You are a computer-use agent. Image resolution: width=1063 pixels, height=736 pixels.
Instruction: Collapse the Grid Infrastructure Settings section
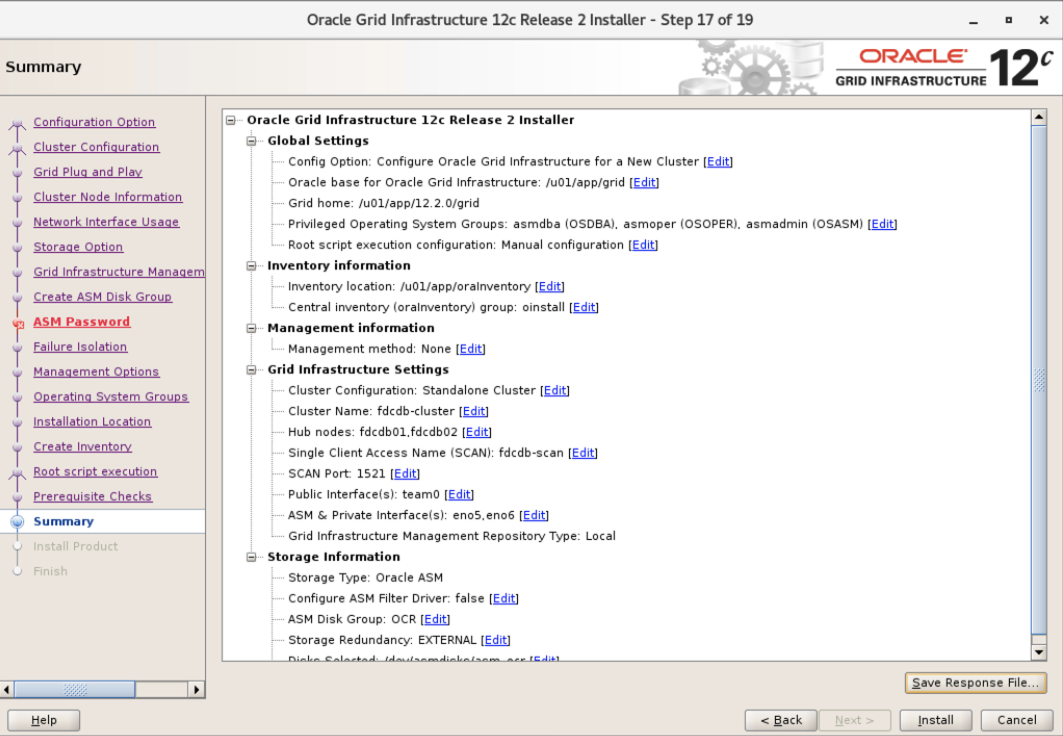pos(252,370)
